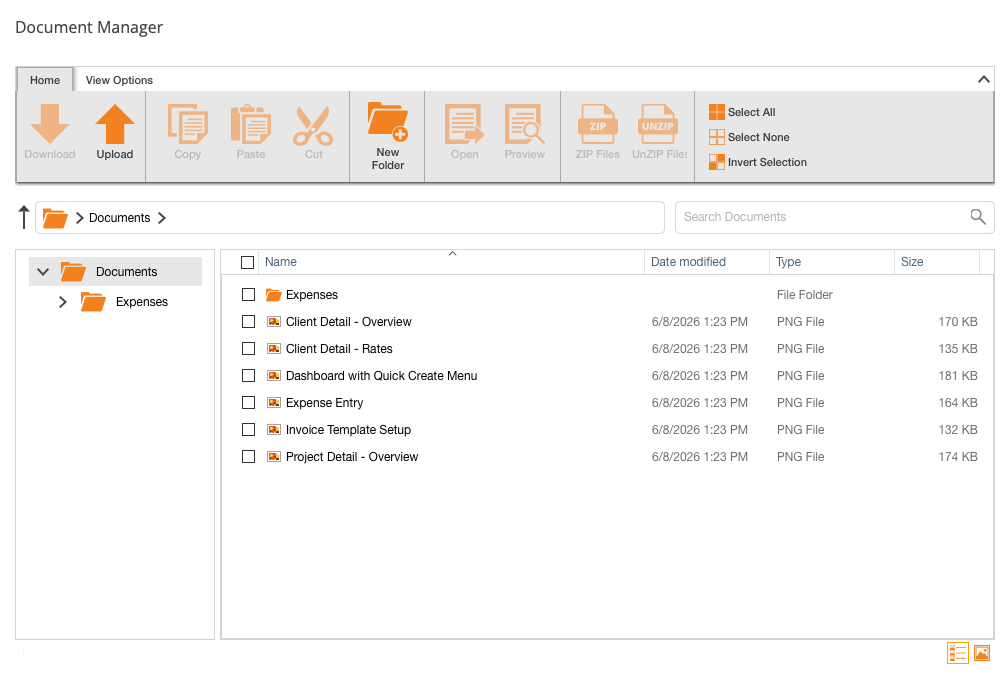Click the Select All grid icon
1005x675 pixels.
pyautogui.click(x=717, y=112)
